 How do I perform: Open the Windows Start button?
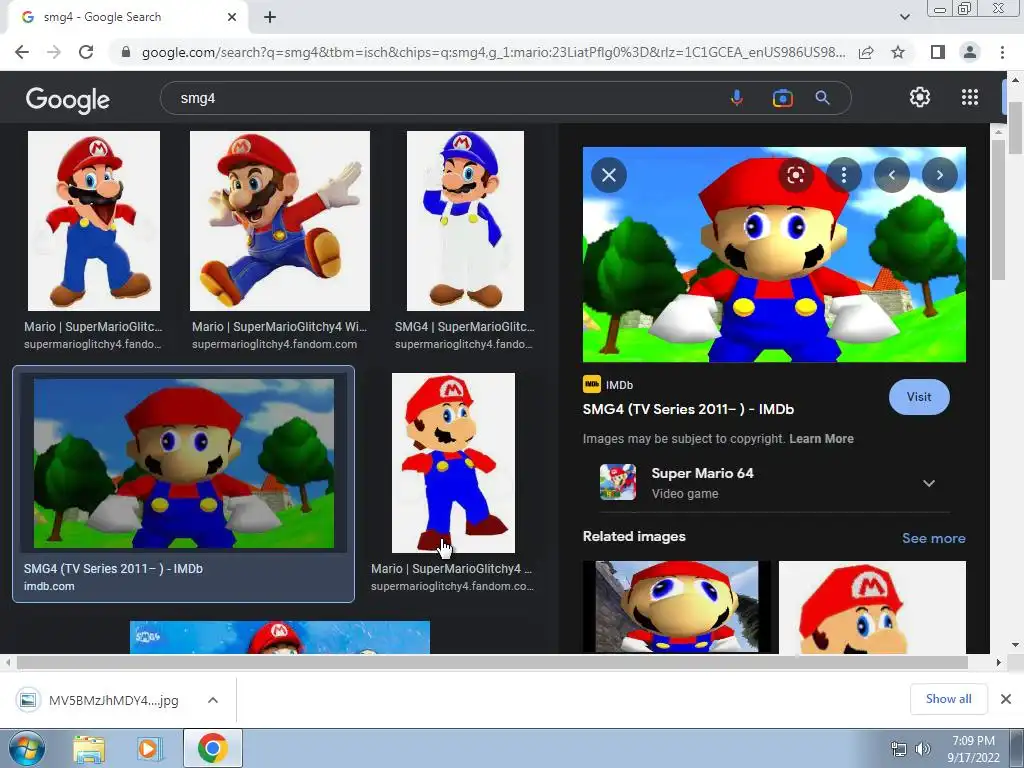tap(25, 748)
